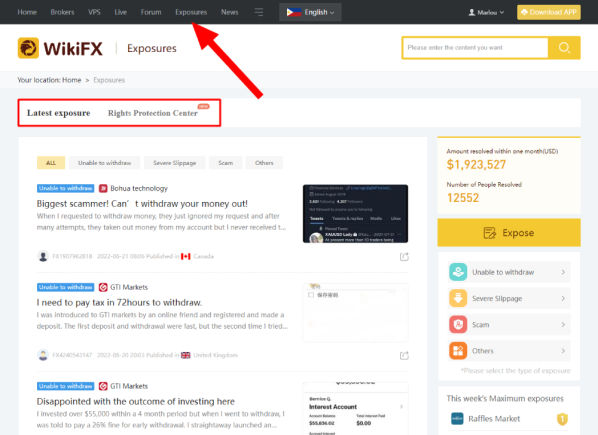The height and width of the screenshot is (435, 598).
Task: Click the search magnifier button
Action: tap(564, 48)
